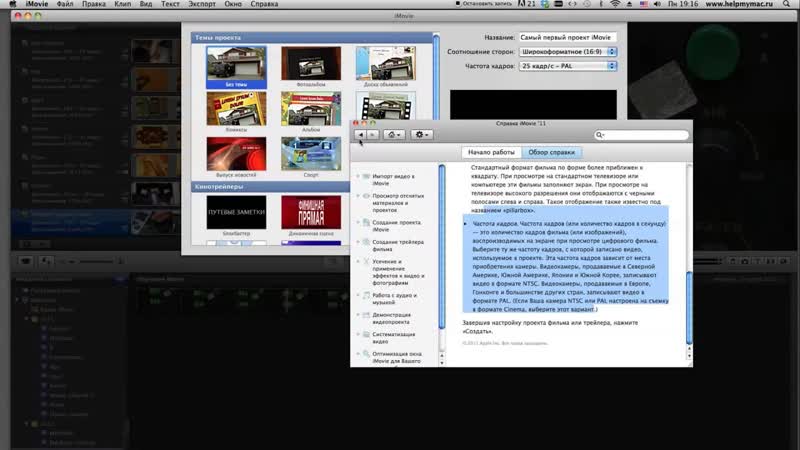Switch to the Начало работы tab
The image size is (800, 450).
coord(491,152)
